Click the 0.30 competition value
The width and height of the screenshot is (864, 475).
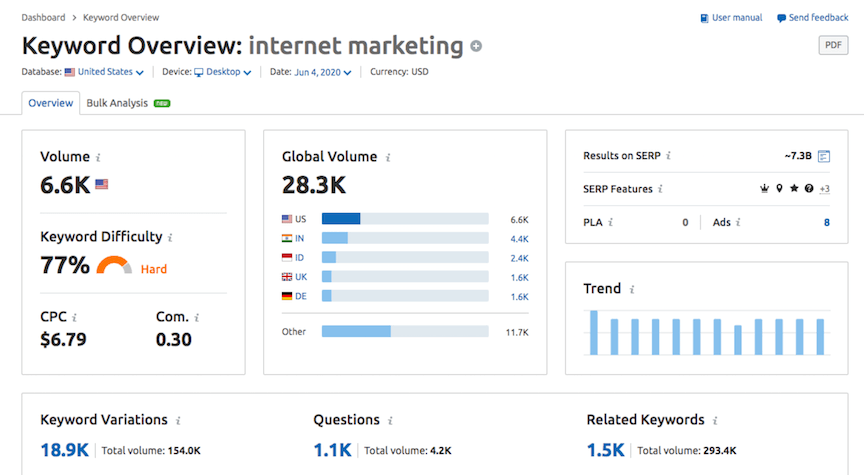point(174,339)
